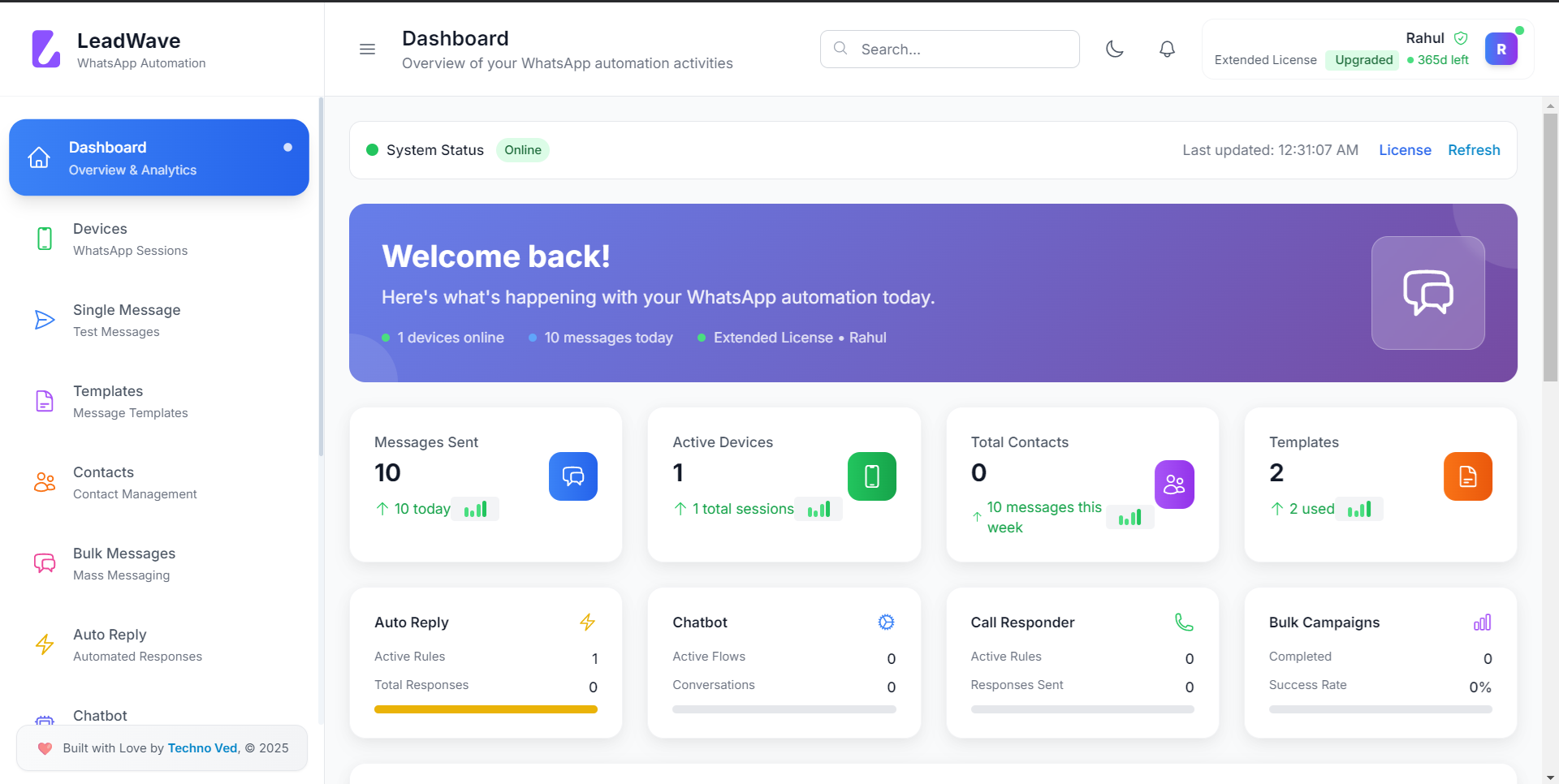The width and height of the screenshot is (1559, 784).
Task: Click the Refresh link
Action: pos(1474,150)
